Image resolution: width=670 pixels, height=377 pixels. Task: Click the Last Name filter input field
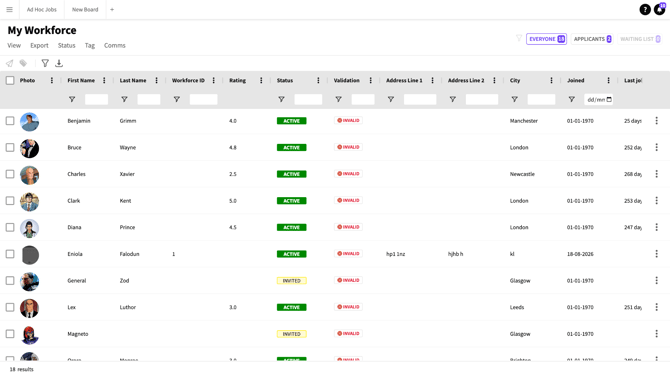coord(149,100)
